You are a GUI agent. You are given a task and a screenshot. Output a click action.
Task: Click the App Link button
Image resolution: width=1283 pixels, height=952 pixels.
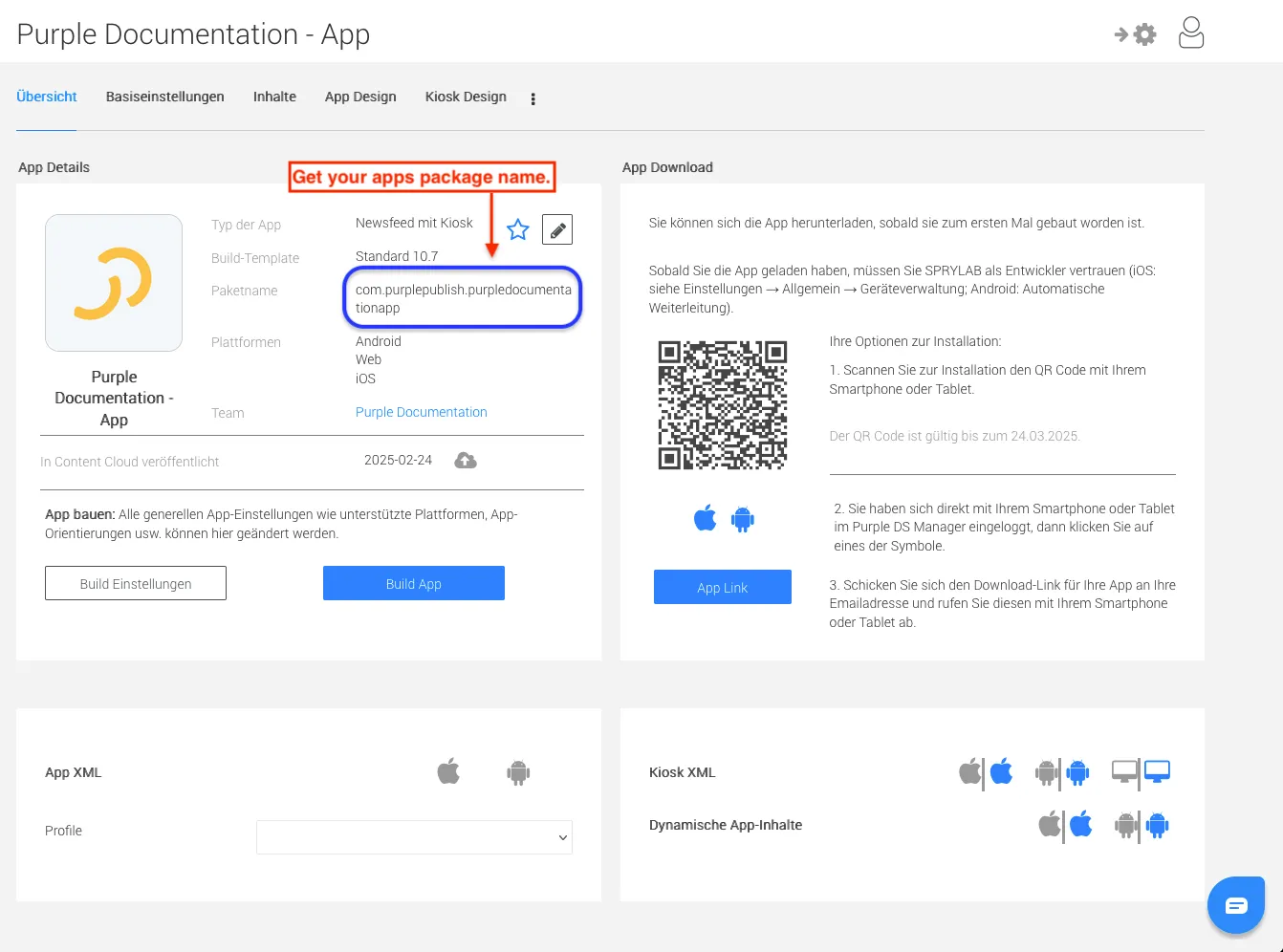pyautogui.click(x=723, y=587)
